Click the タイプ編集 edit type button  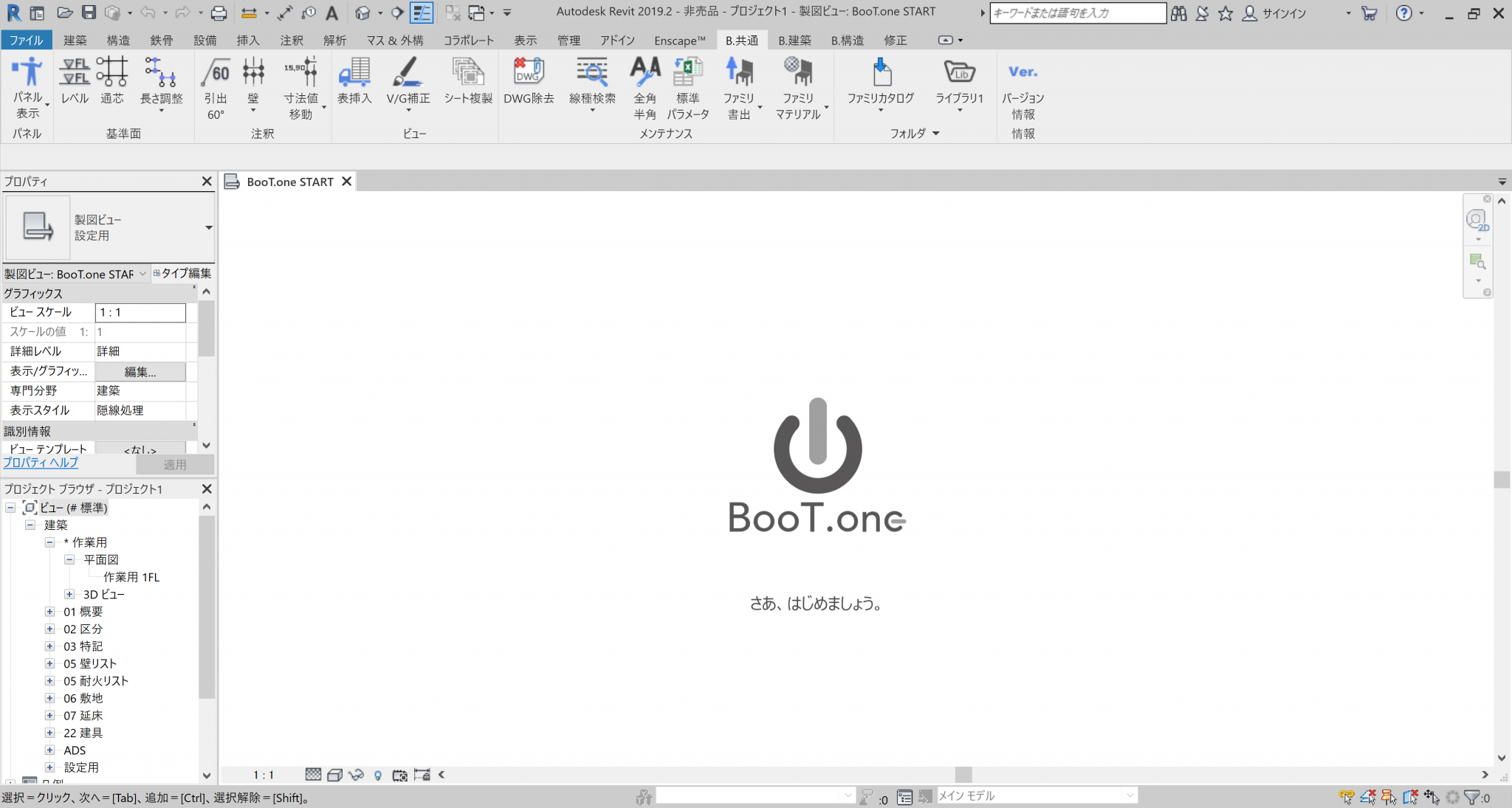coord(182,273)
